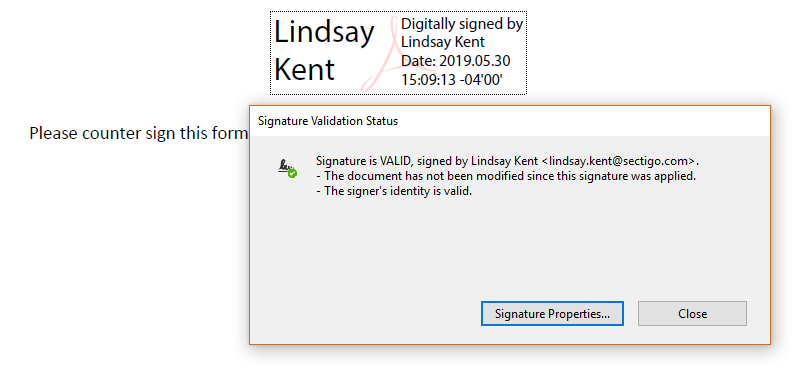
Task: Select the Signature Validation Status title bar
Action: click(x=510, y=121)
